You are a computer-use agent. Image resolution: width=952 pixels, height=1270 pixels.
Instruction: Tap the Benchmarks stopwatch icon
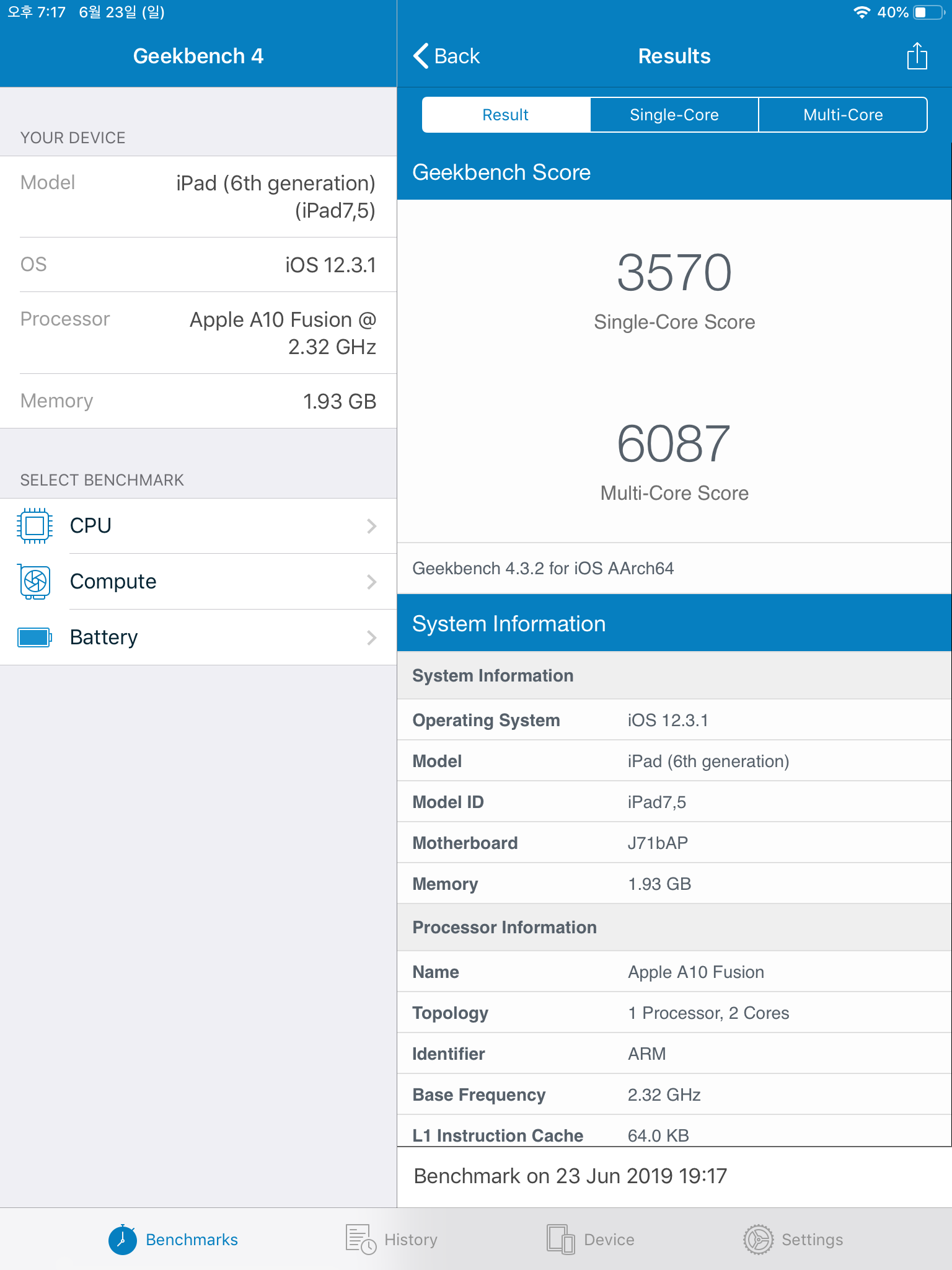tap(123, 1239)
